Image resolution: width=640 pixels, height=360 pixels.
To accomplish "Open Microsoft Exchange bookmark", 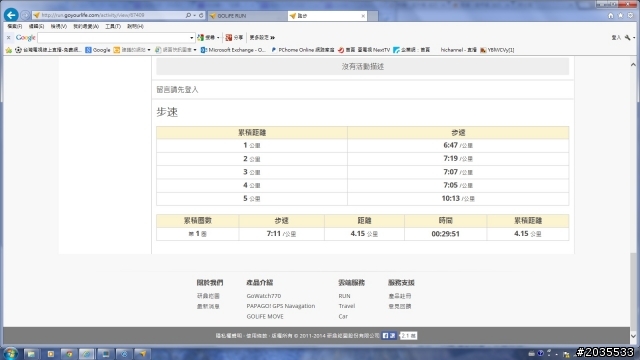I will tap(233, 50).
